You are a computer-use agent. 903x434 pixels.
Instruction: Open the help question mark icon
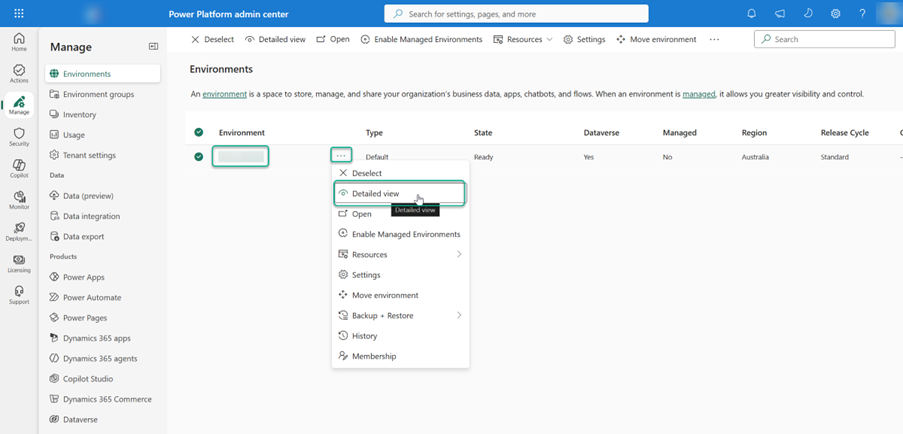[x=862, y=14]
